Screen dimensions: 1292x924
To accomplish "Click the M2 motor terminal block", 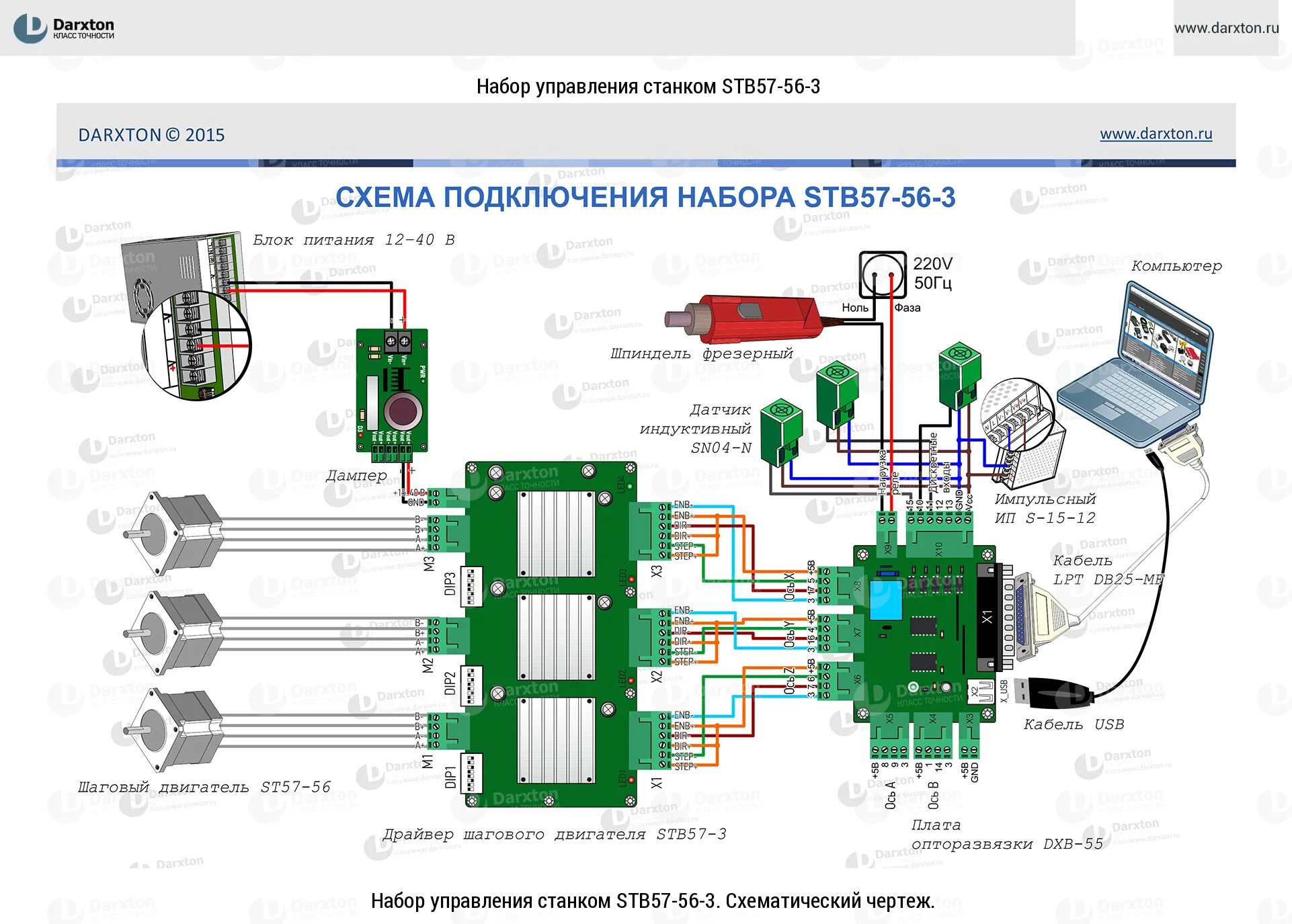I will (x=448, y=636).
